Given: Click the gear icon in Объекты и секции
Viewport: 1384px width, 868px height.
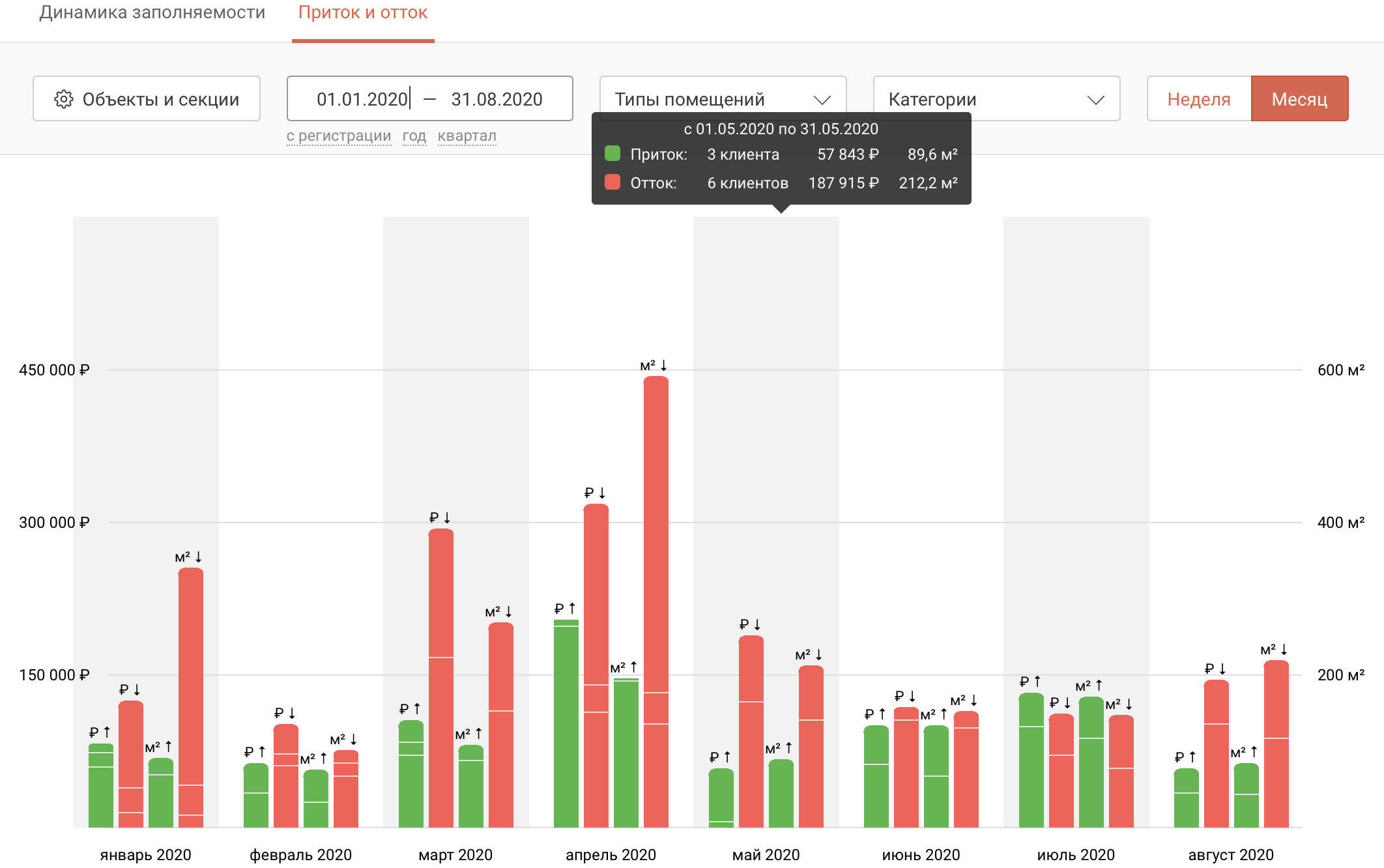Looking at the screenshot, I should point(64,99).
